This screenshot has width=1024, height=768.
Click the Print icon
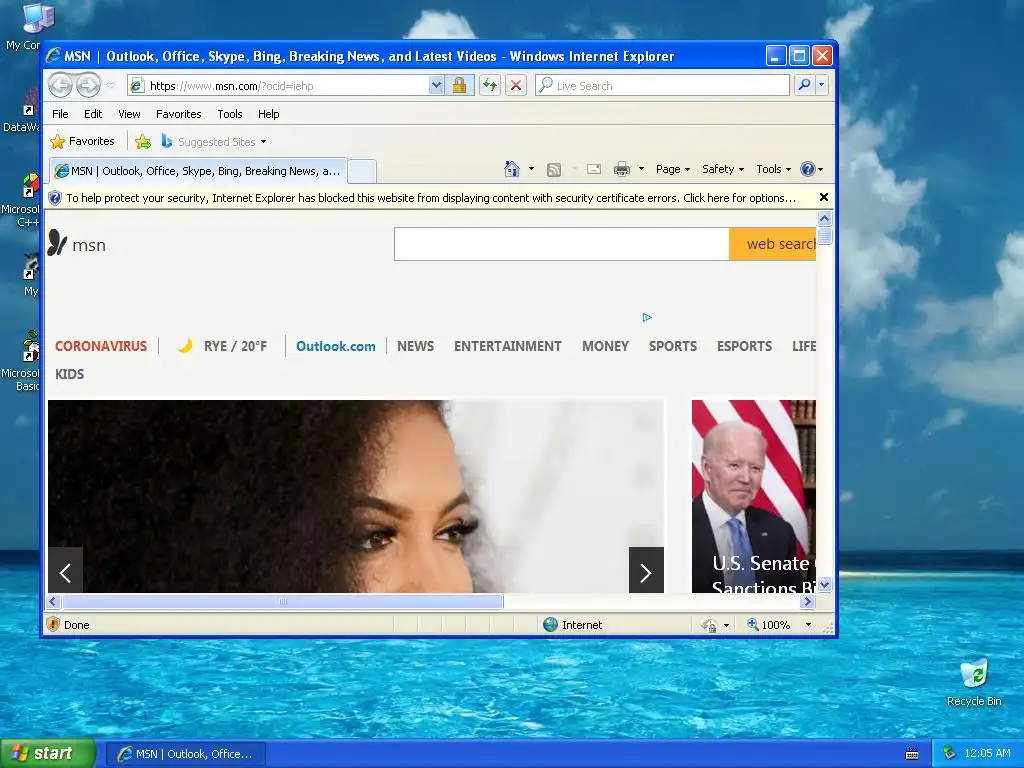click(x=622, y=170)
